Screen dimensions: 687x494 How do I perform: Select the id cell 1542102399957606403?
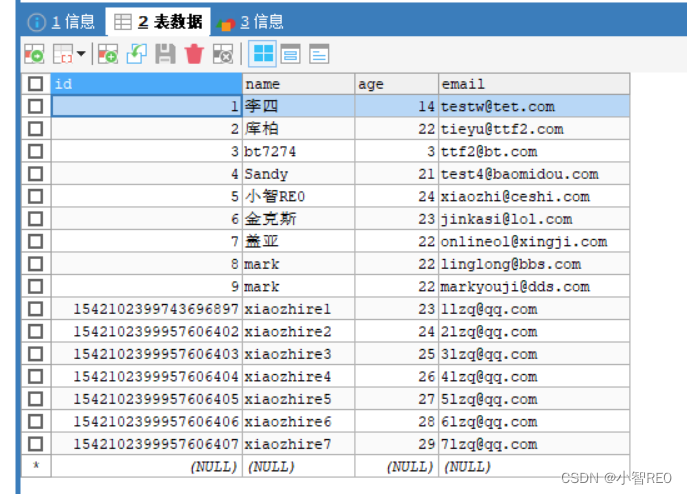point(146,354)
